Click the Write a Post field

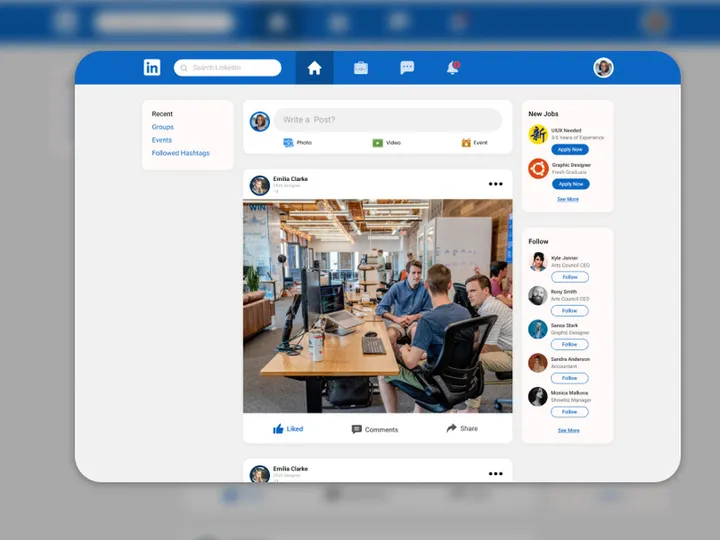(x=388, y=120)
